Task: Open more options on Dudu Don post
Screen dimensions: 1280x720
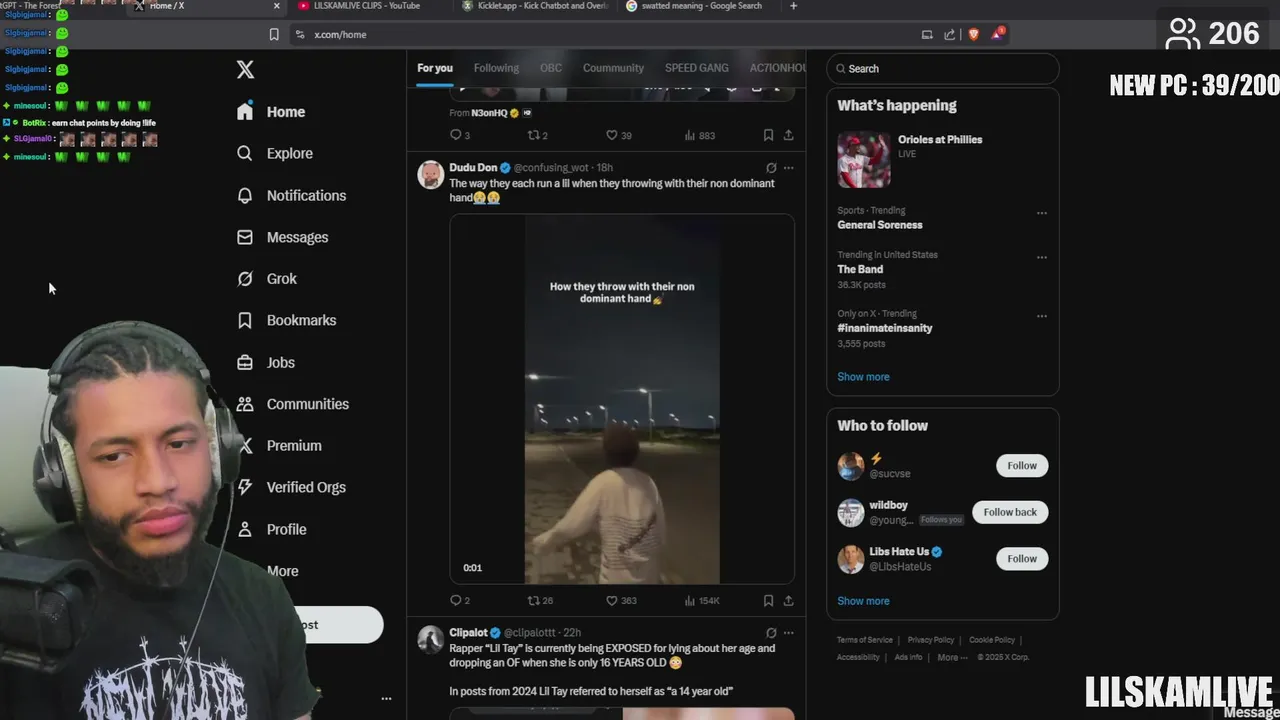Action: coord(788,168)
